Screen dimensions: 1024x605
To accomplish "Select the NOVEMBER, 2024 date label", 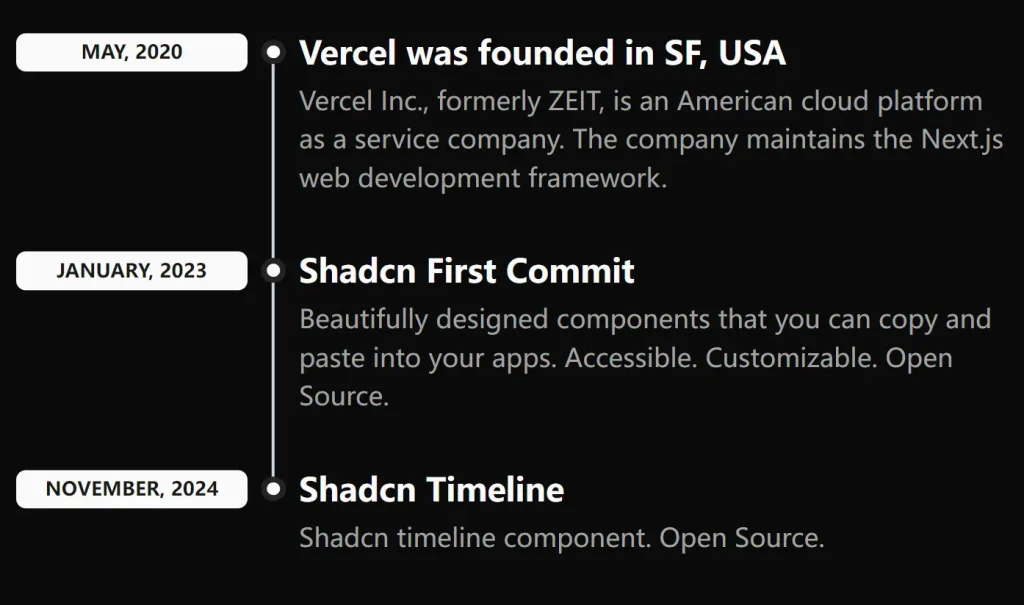I will [x=131, y=489].
